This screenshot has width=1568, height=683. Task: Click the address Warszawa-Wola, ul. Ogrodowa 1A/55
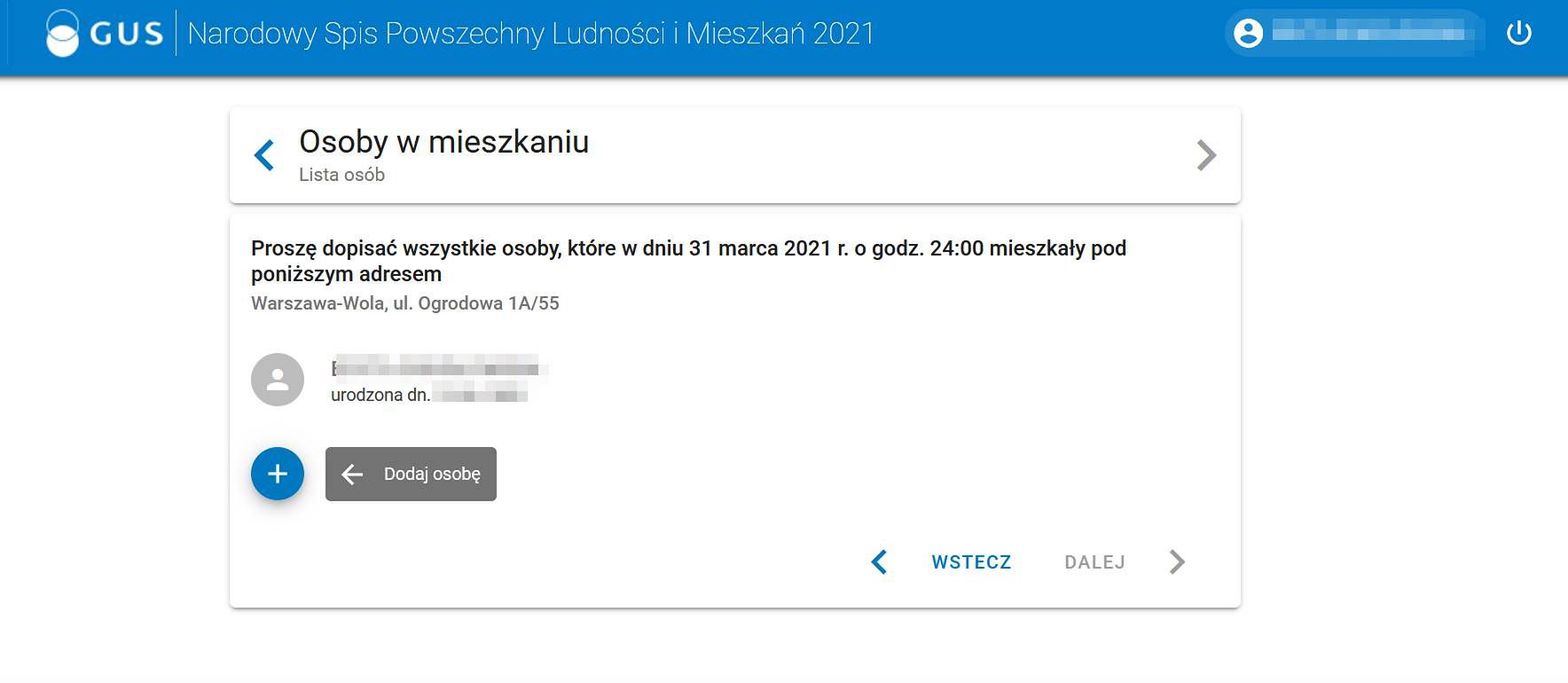(404, 303)
